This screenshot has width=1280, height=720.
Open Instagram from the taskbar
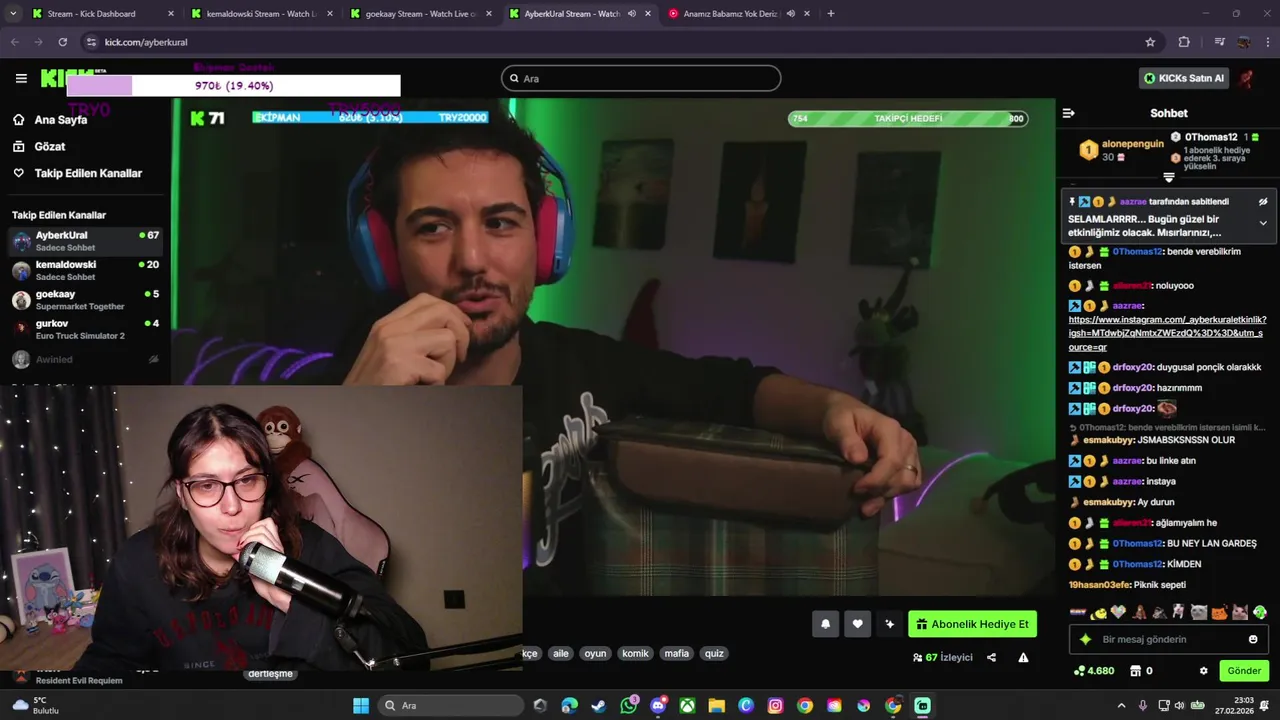point(775,705)
